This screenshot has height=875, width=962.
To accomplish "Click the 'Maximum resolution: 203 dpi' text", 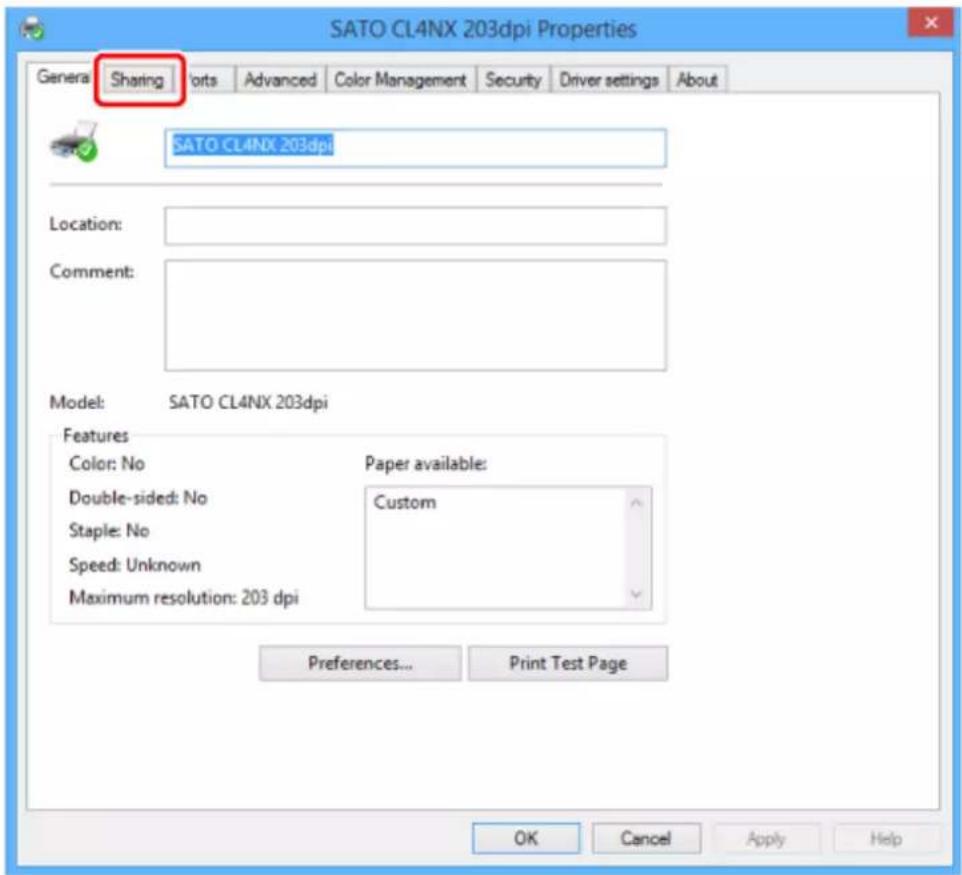I will 184,597.
